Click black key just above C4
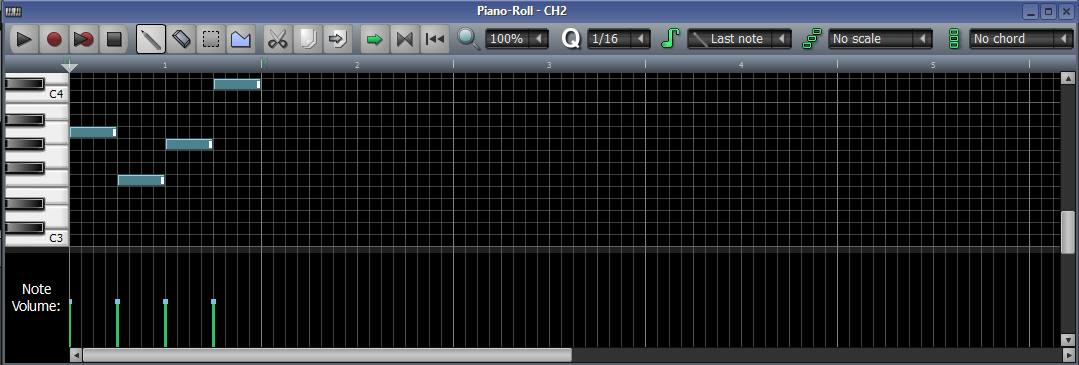This screenshot has height=365, width=1079. point(25,83)
